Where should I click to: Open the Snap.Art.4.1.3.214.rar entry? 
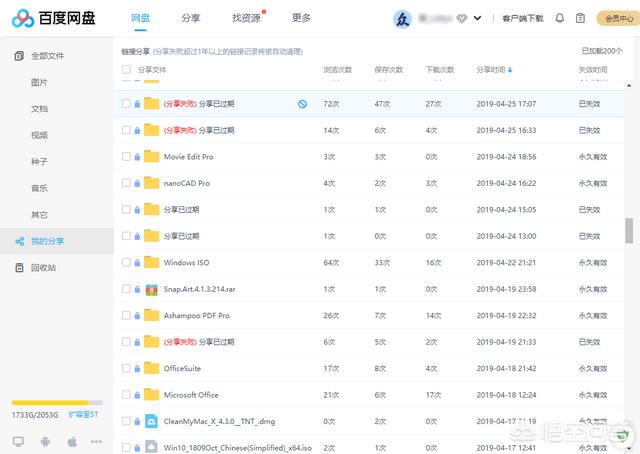(x=200, y=289)
